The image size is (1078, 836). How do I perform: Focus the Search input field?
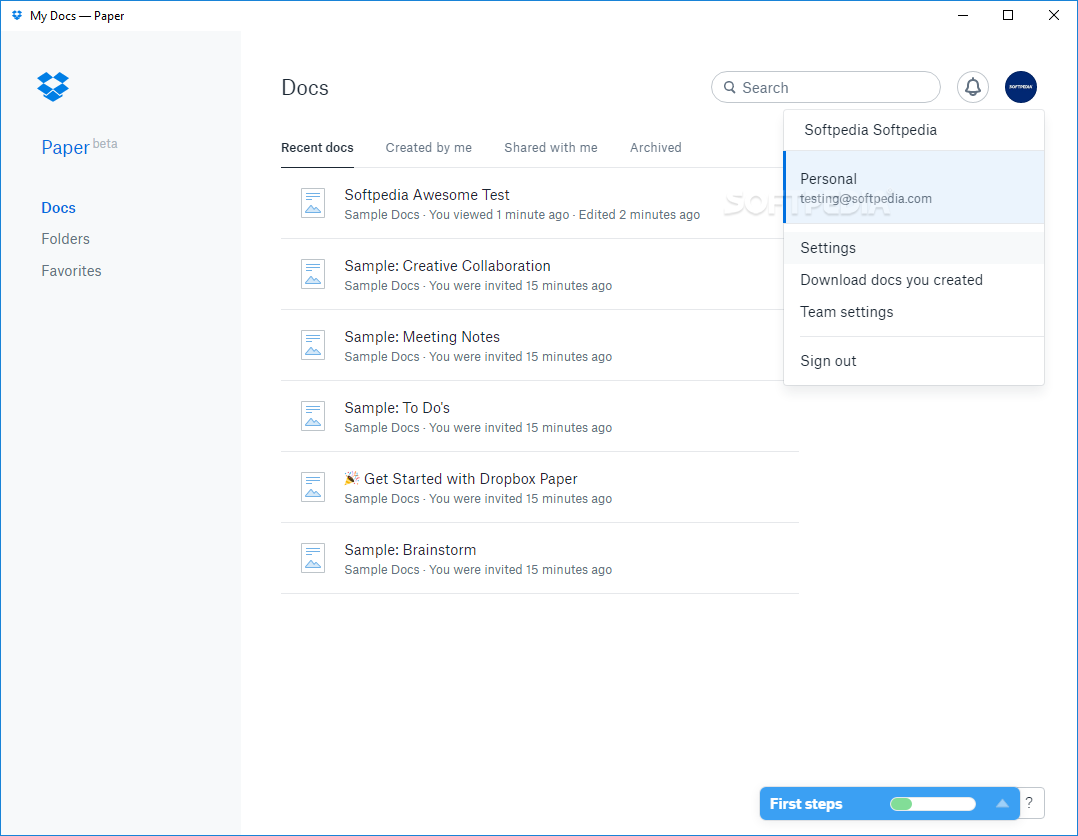point(826,87)
